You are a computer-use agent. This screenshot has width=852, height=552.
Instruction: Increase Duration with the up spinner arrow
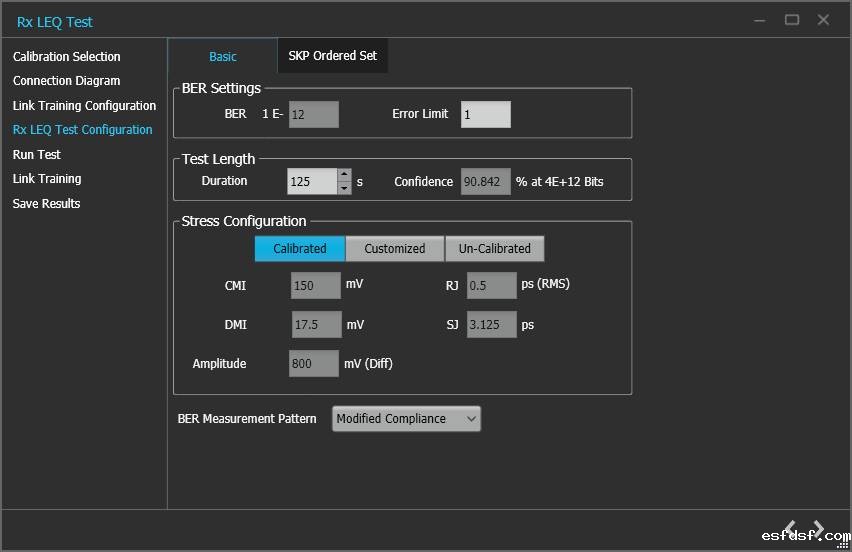pos(345,175)
